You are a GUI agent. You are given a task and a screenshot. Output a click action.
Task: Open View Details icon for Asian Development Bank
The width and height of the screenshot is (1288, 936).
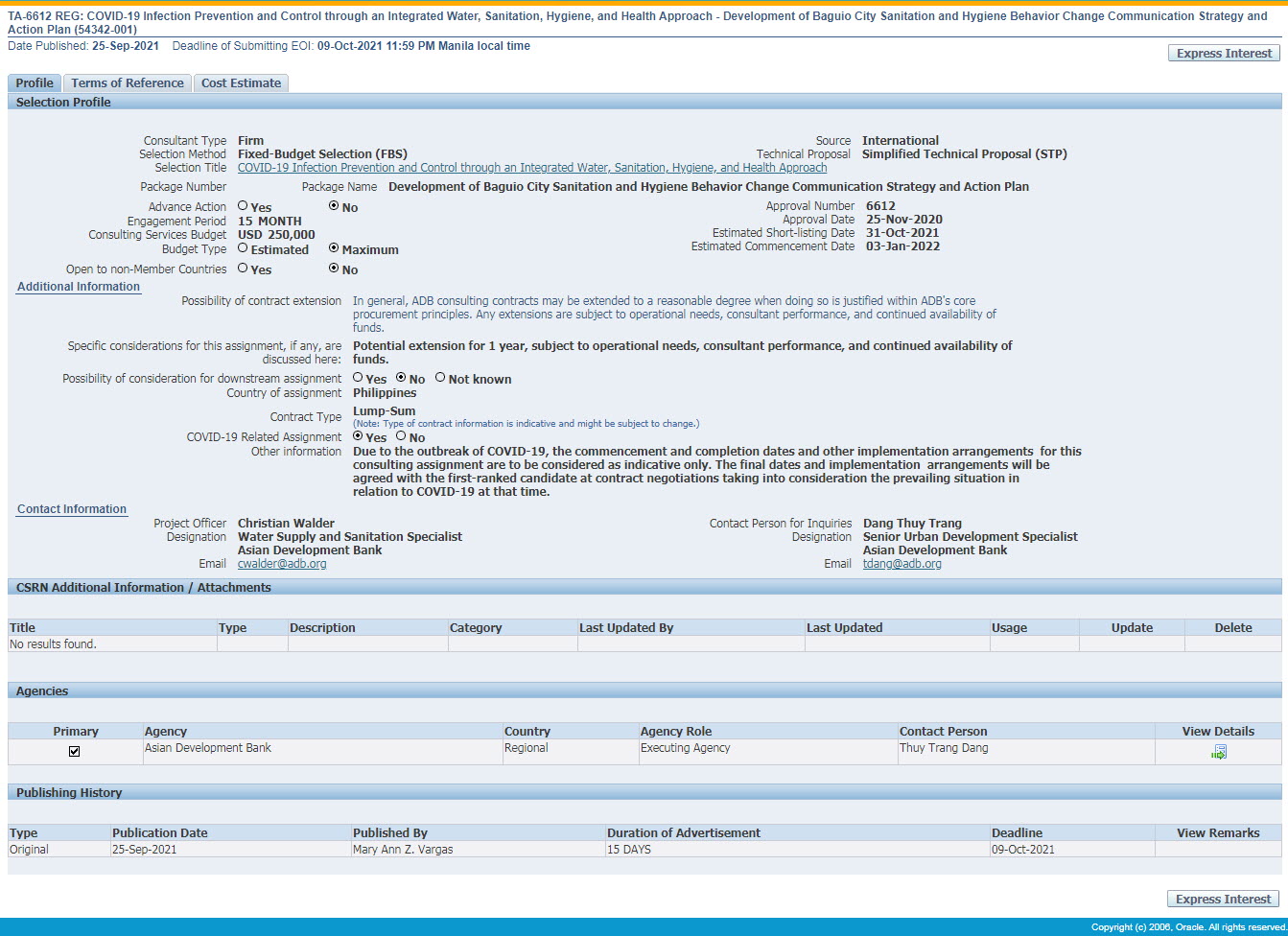tap(1218, 753)
